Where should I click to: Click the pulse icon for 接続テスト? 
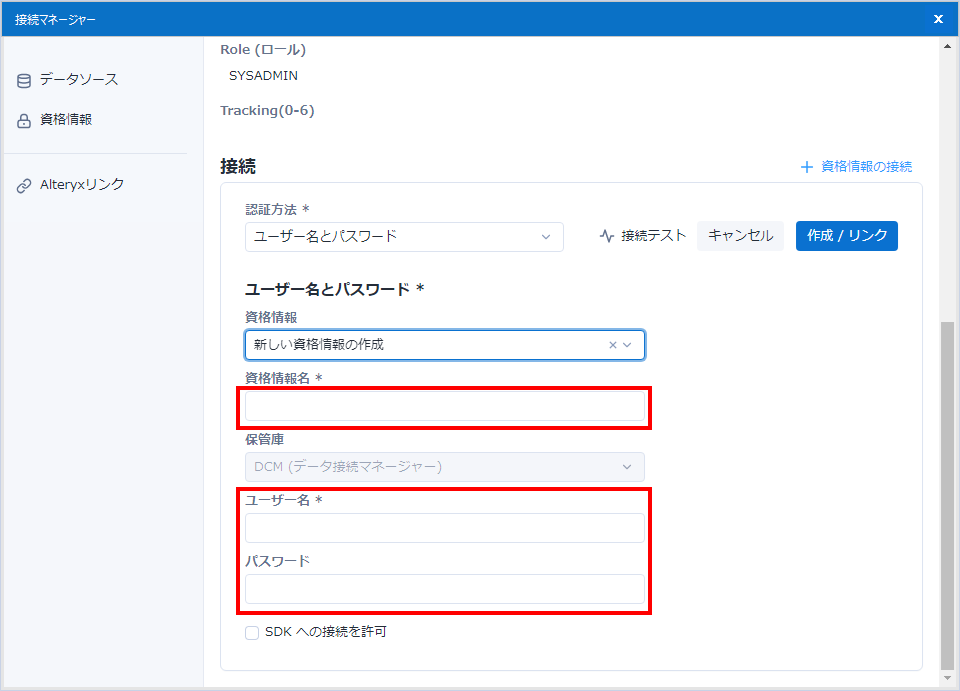[606, 237]
